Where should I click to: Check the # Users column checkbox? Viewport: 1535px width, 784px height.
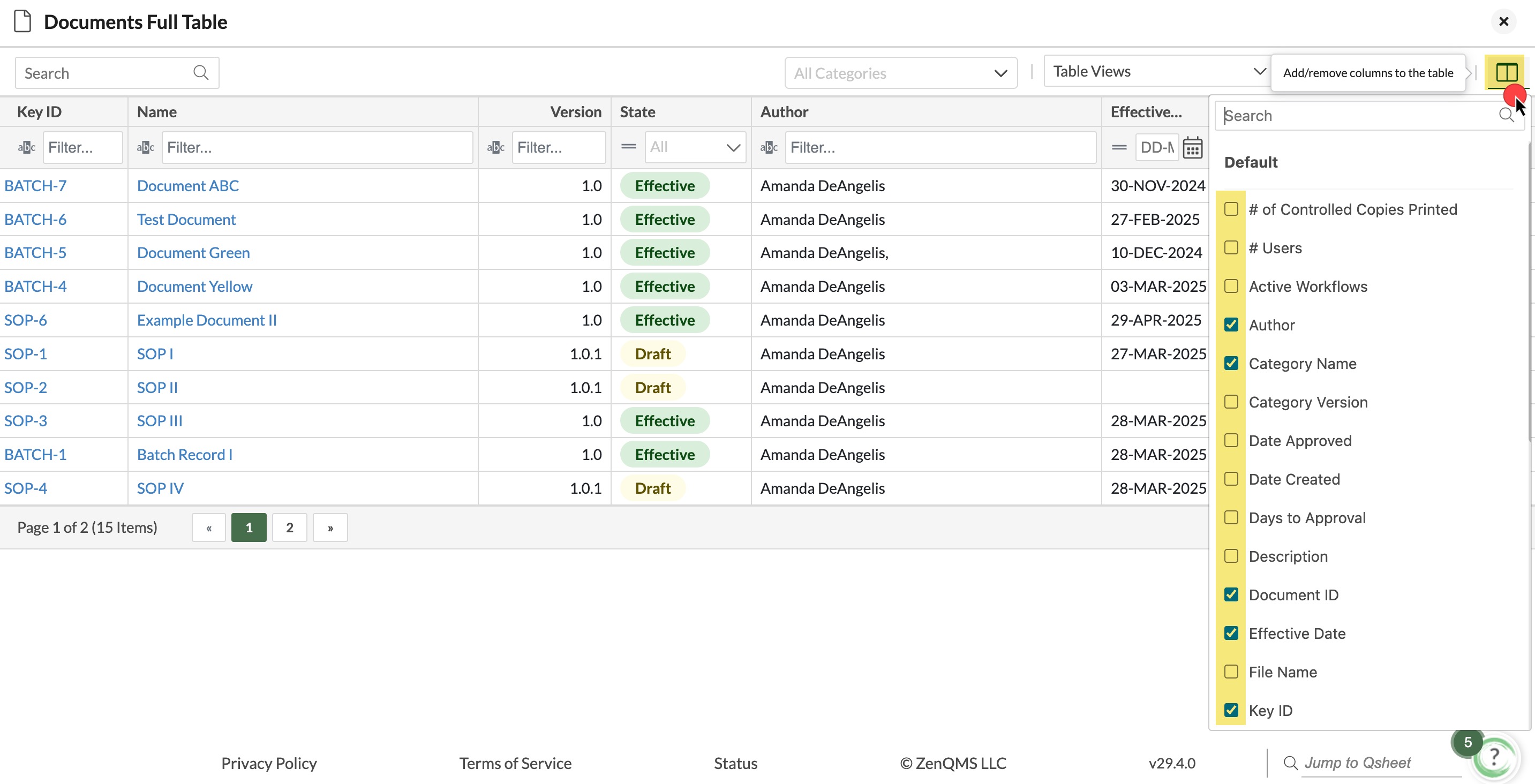[x=1230, y=248]
